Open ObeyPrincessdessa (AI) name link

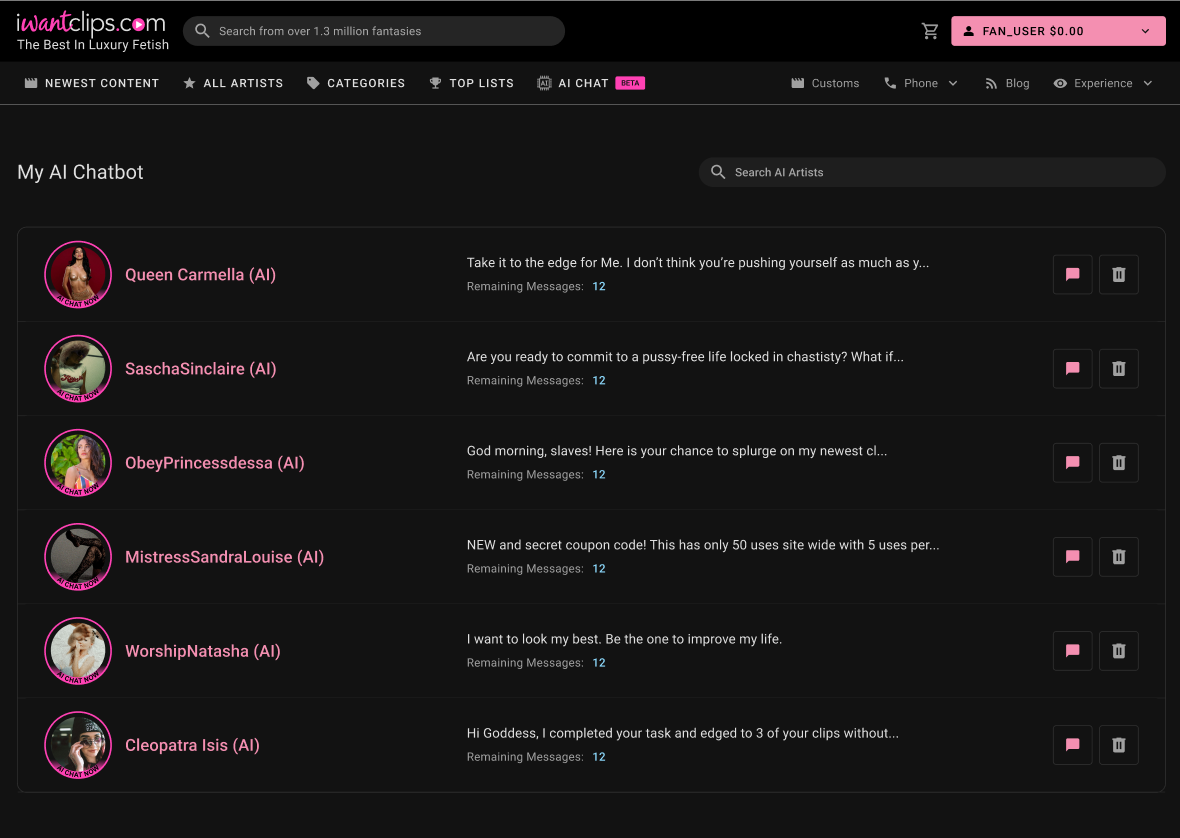coord(214,463)
